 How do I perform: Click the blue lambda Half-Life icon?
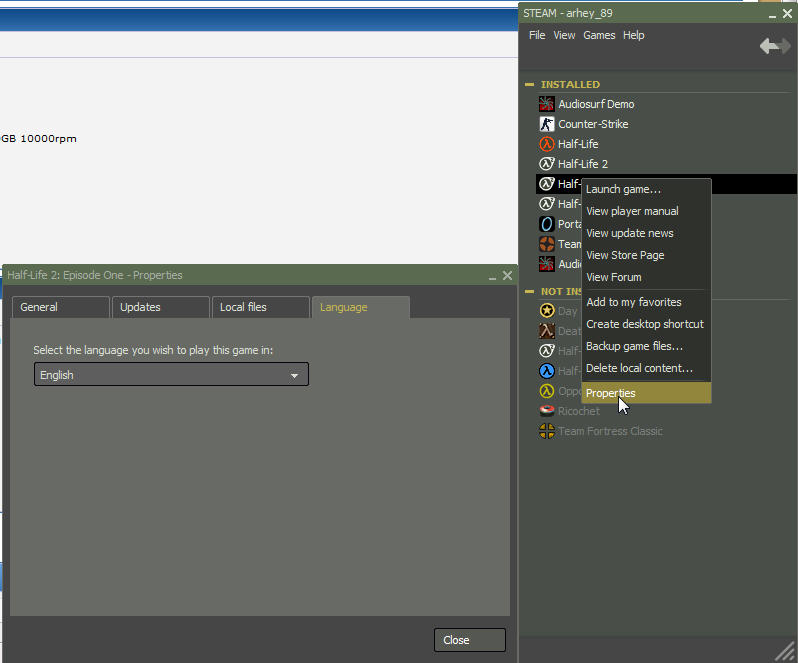pyautogui.click(x=547, y=371)
